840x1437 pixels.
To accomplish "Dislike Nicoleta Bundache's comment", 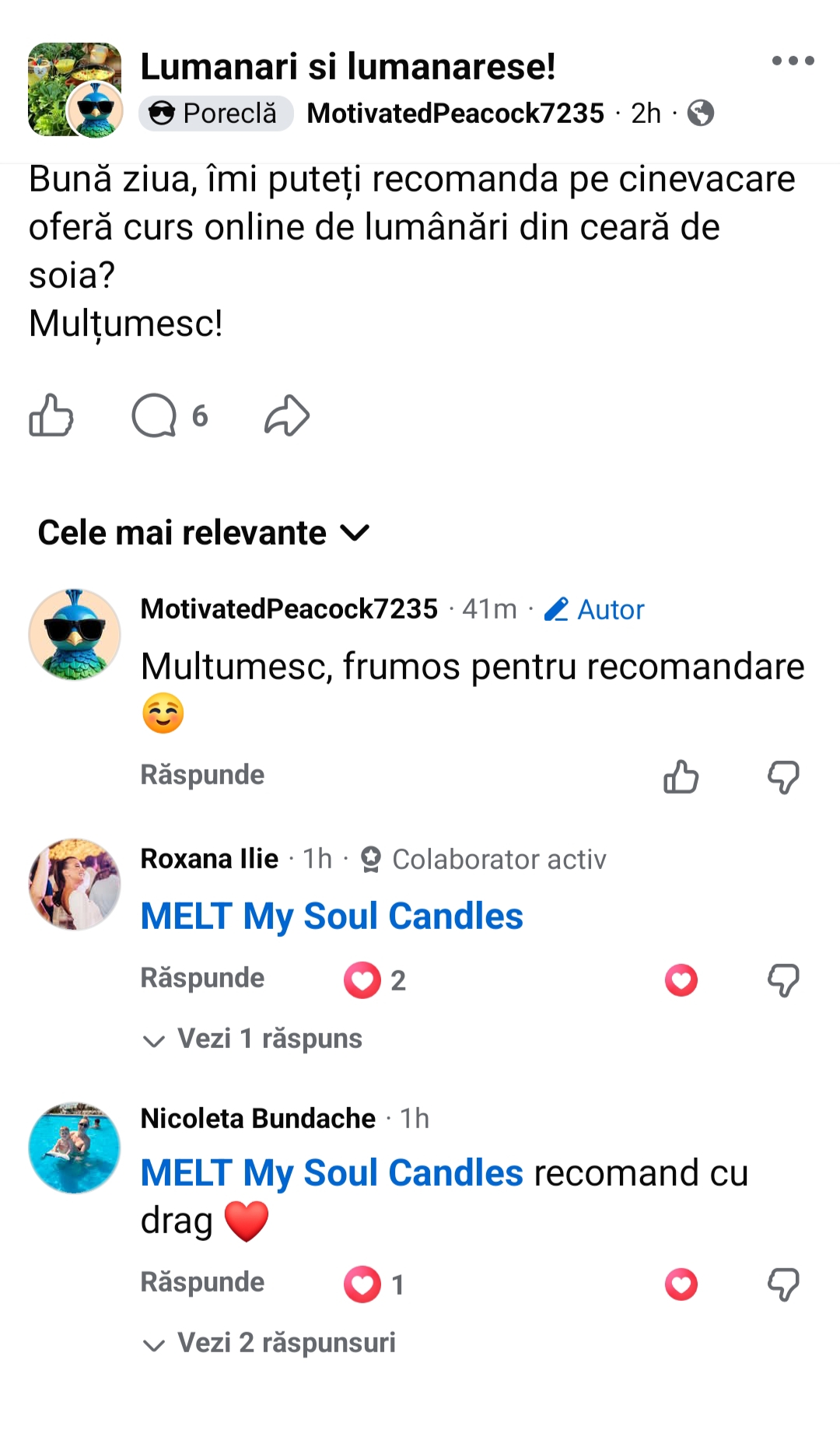I will pos(783,1285).
